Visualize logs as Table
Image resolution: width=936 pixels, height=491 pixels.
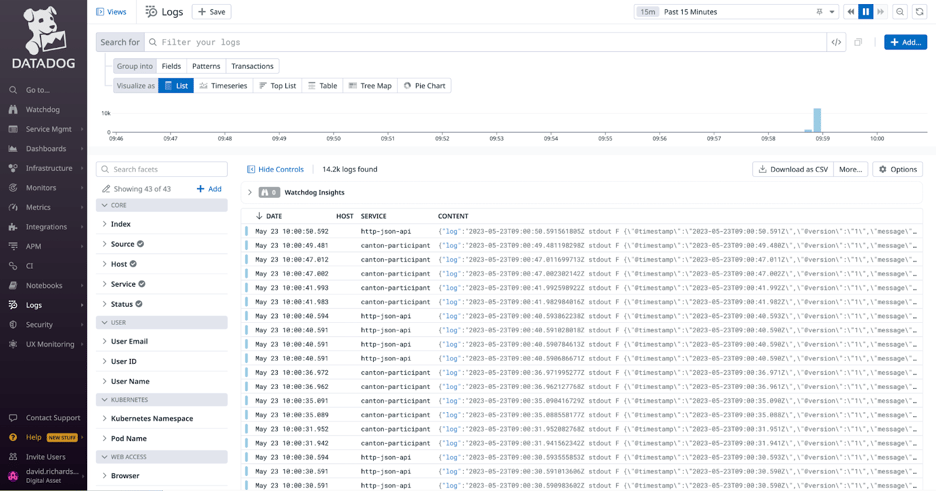click(322, 86)
